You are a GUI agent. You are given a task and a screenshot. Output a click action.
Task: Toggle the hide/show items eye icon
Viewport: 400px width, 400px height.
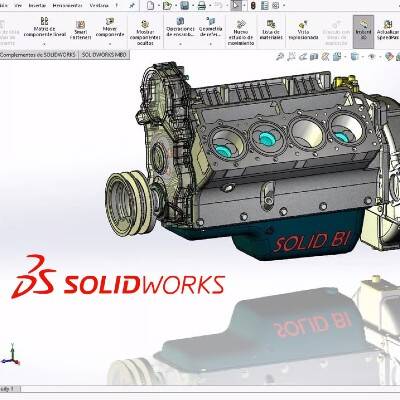372,57
